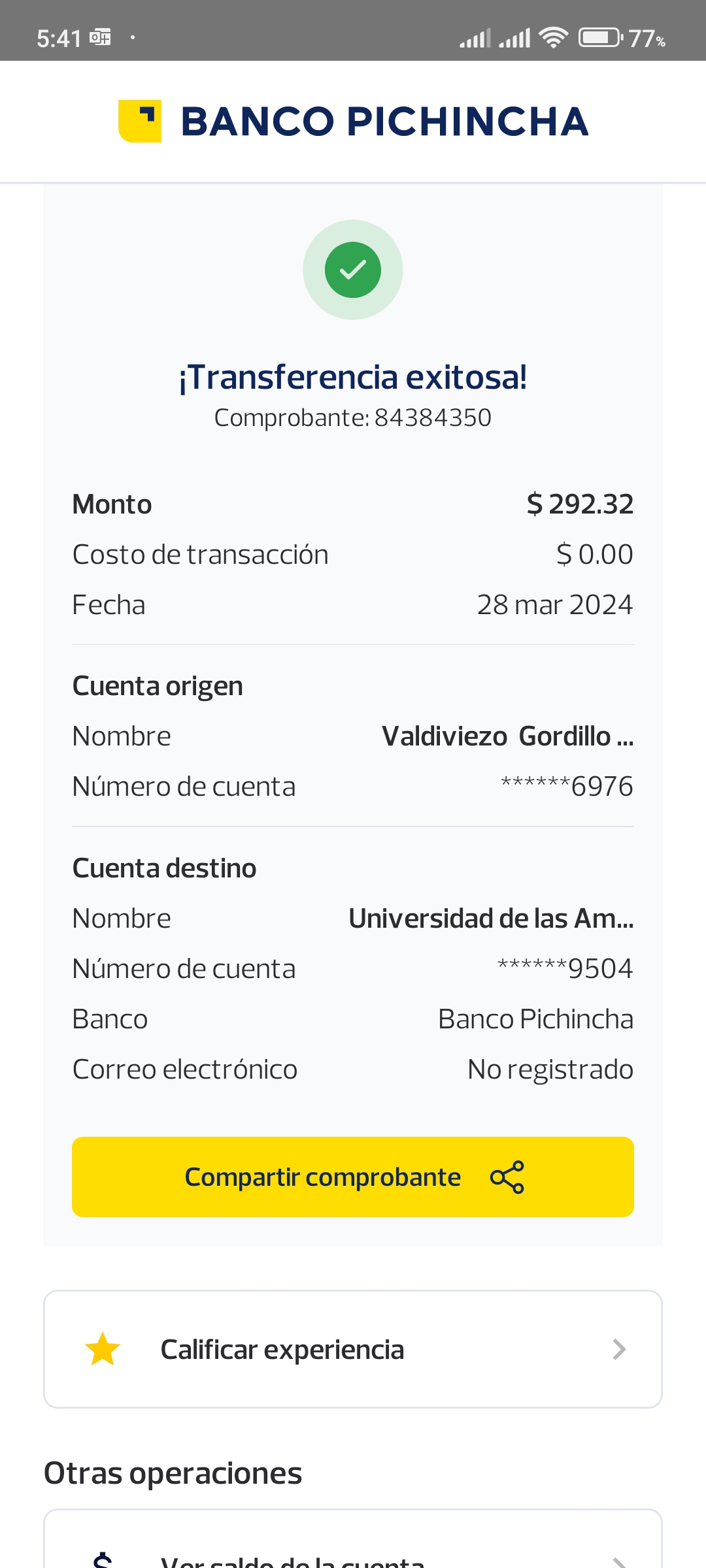706x1568 pixels.
Task: Tap the truncated Universidad de las Am name
Action: 491,919
